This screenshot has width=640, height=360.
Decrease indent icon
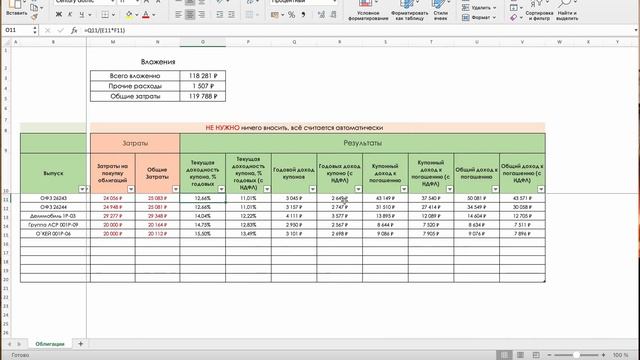[220, 15]
